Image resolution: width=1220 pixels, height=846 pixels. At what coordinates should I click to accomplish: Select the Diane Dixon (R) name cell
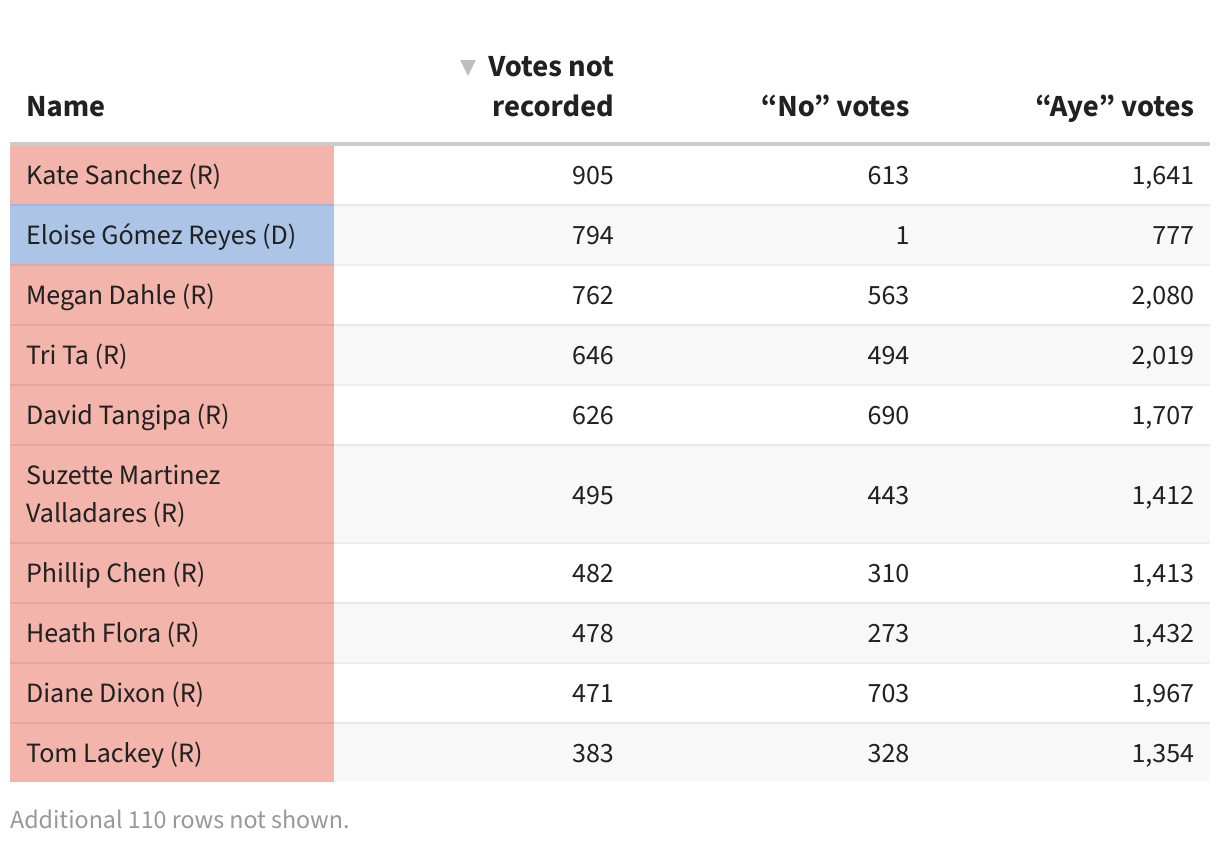pos(115,693)
